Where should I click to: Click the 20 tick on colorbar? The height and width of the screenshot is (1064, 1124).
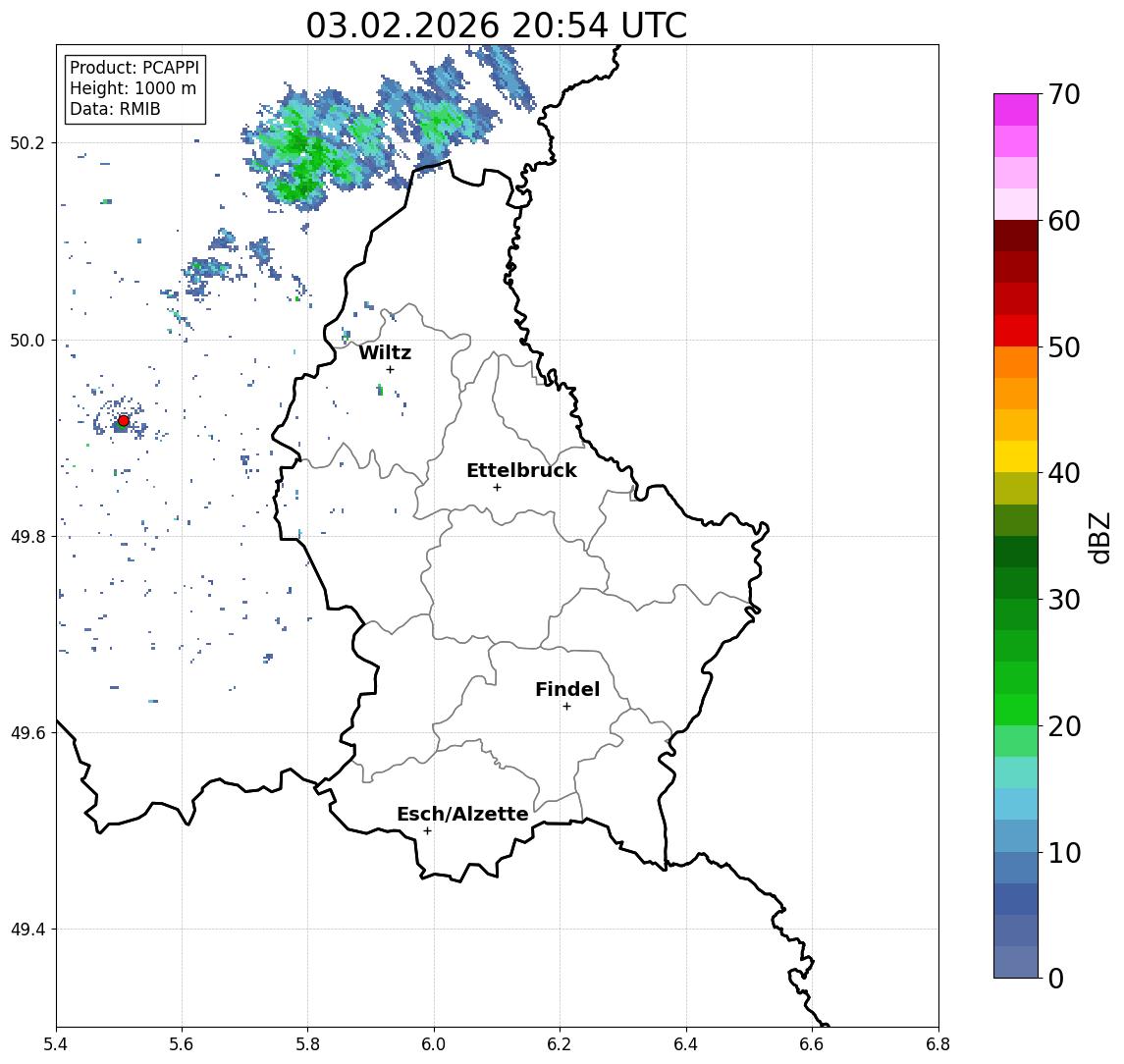coord(1064,725)
